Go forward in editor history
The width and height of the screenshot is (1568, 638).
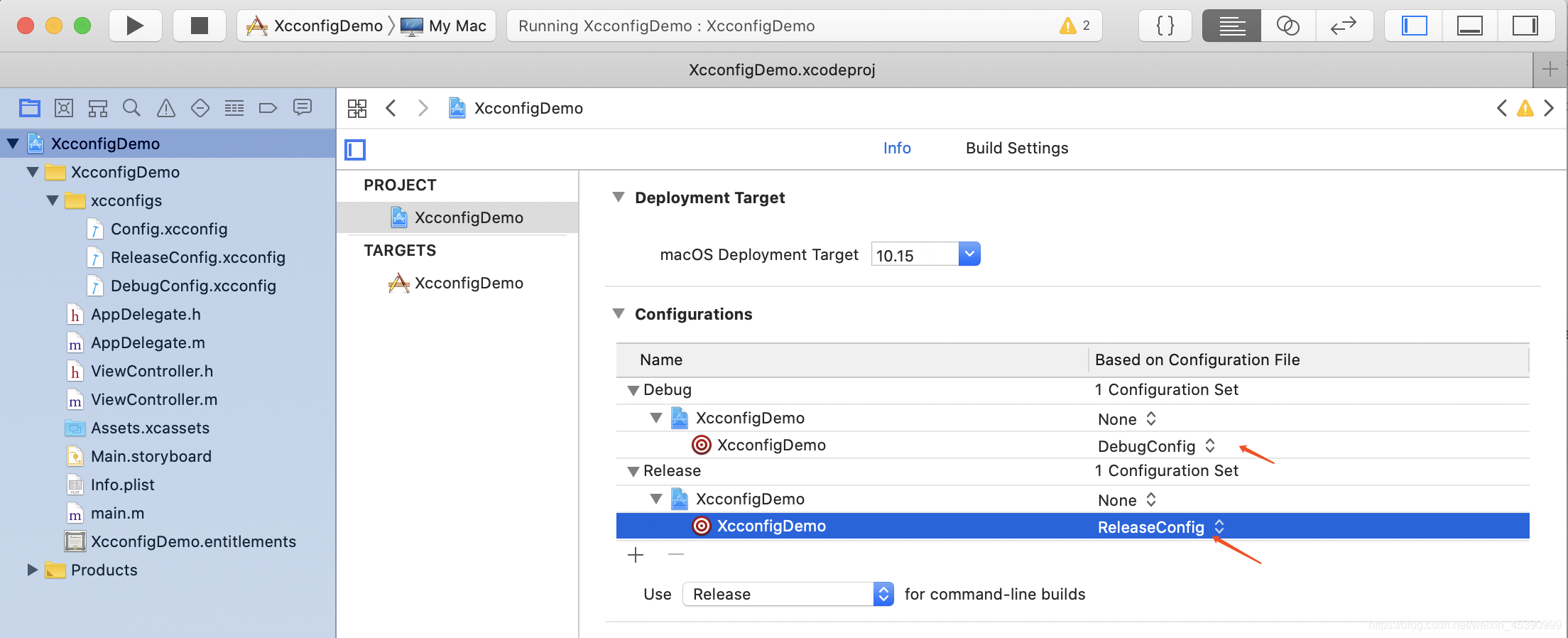click(x=423, y=108)
